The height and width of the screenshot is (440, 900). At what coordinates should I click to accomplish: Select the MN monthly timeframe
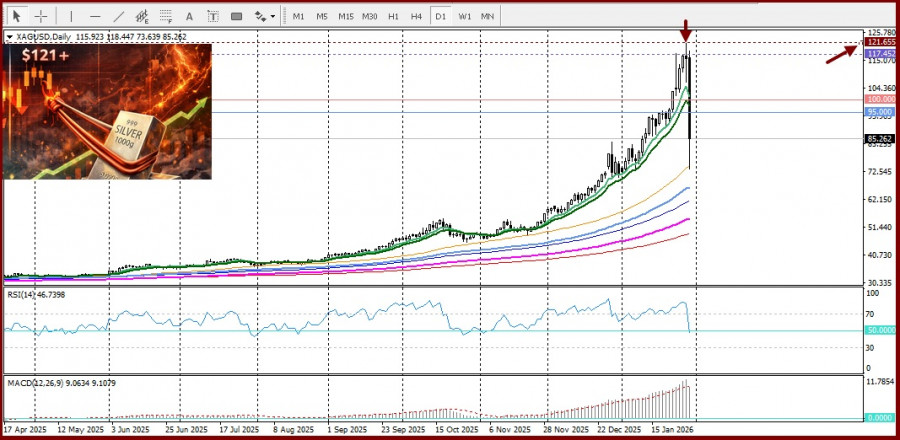[487, 17]
